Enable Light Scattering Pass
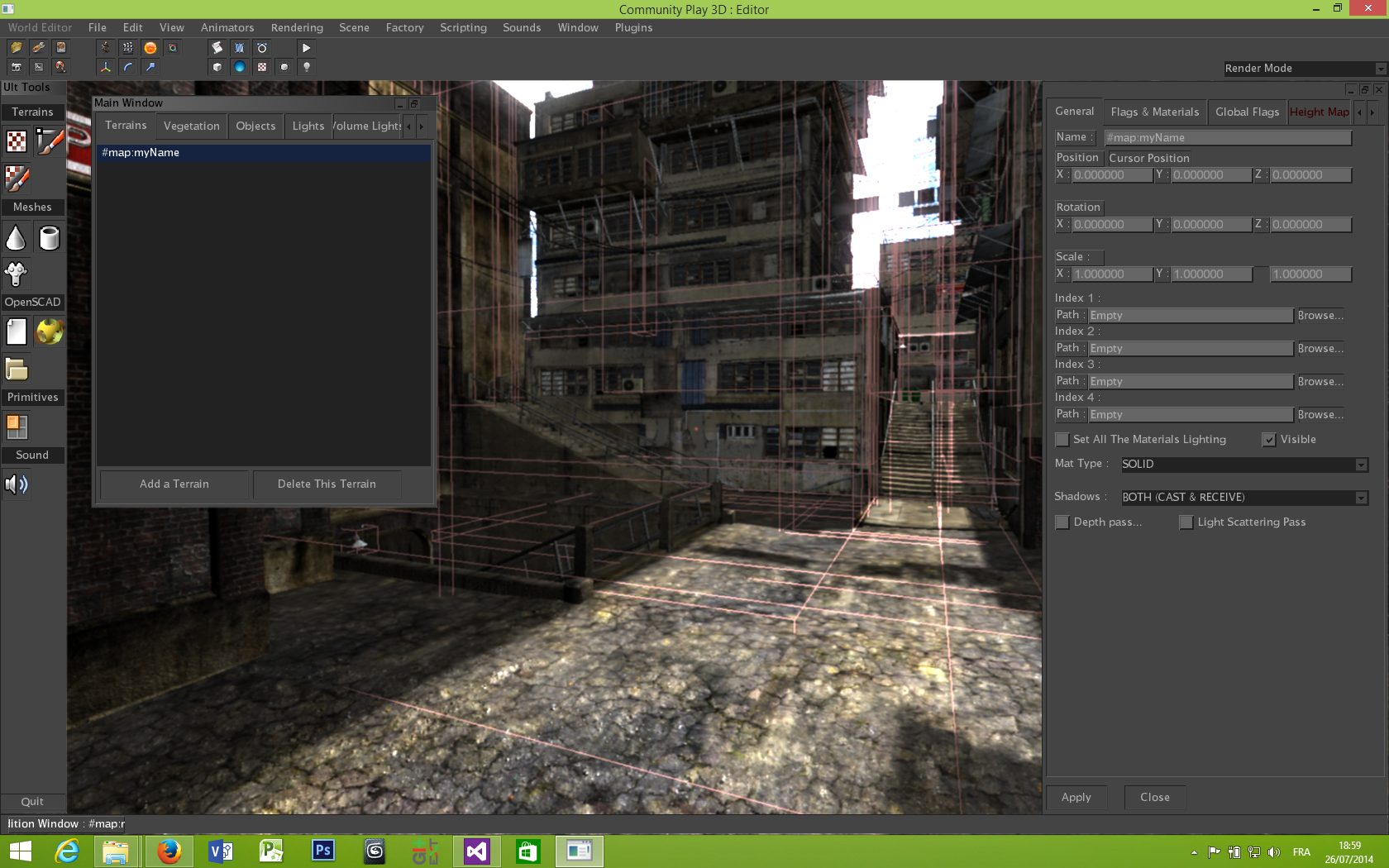 [x=1186, y=522]
